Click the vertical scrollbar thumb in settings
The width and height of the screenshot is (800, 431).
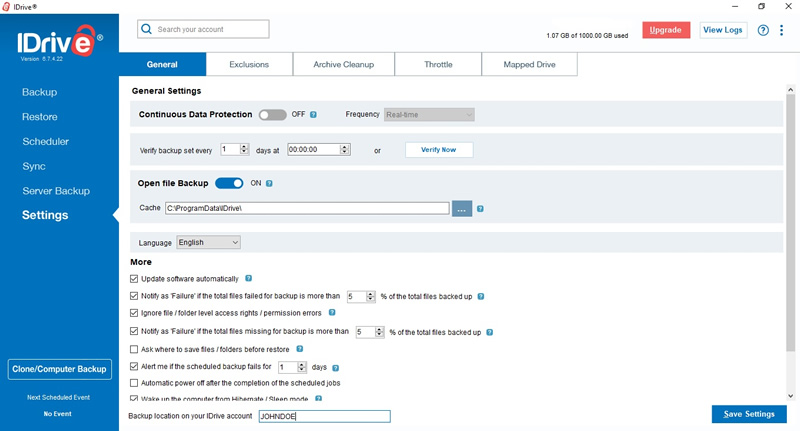click(x=790, y=222)
